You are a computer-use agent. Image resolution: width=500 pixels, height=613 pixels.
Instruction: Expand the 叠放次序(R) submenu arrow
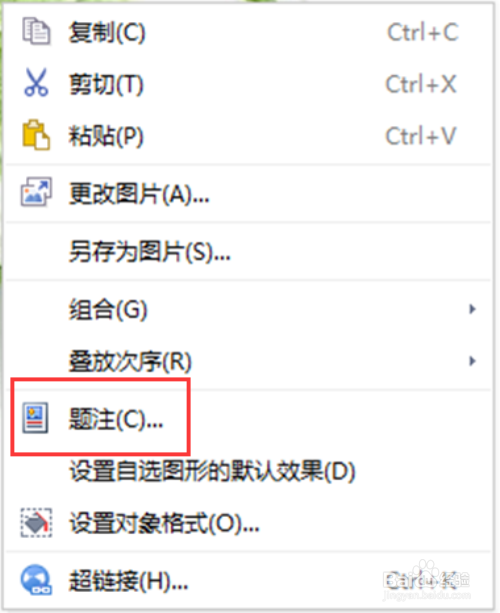(x=472, y=360)
